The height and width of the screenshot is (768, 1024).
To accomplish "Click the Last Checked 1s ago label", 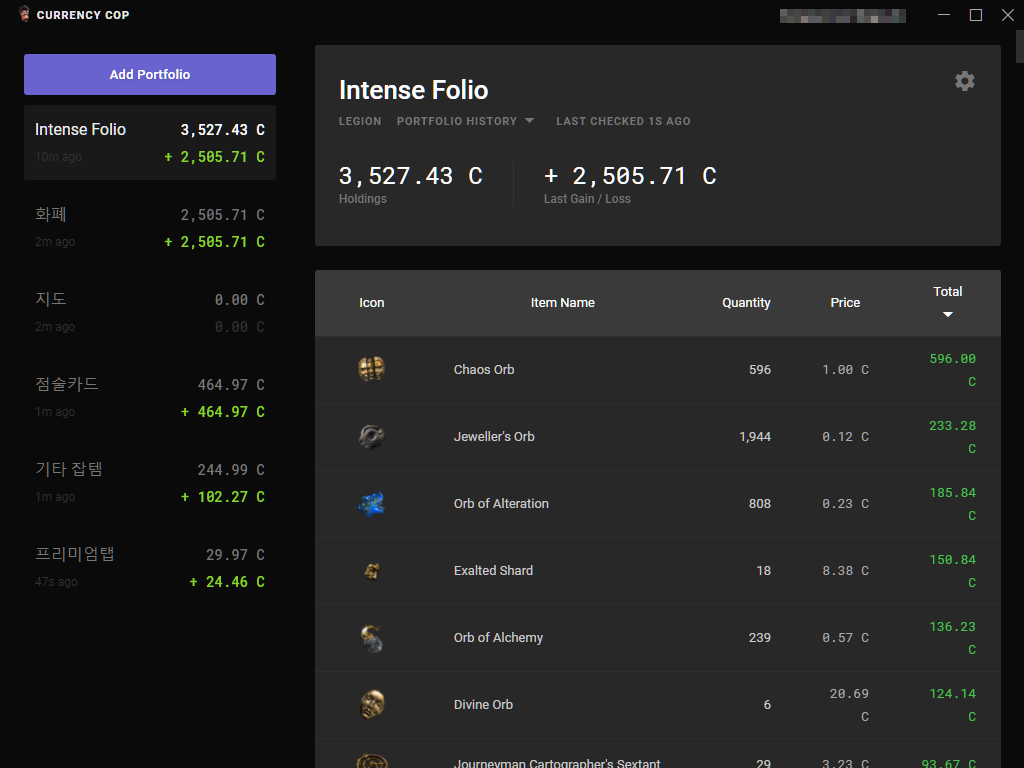I will coord(623,121).
